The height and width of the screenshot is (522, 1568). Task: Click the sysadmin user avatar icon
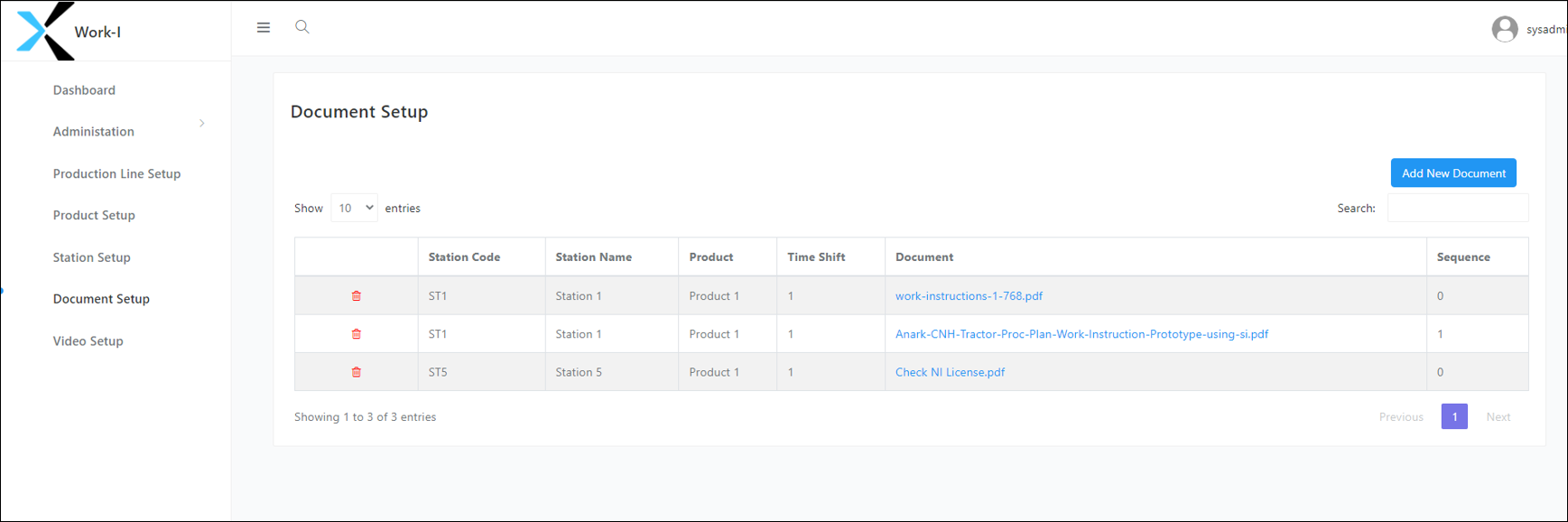[1504, 29]
